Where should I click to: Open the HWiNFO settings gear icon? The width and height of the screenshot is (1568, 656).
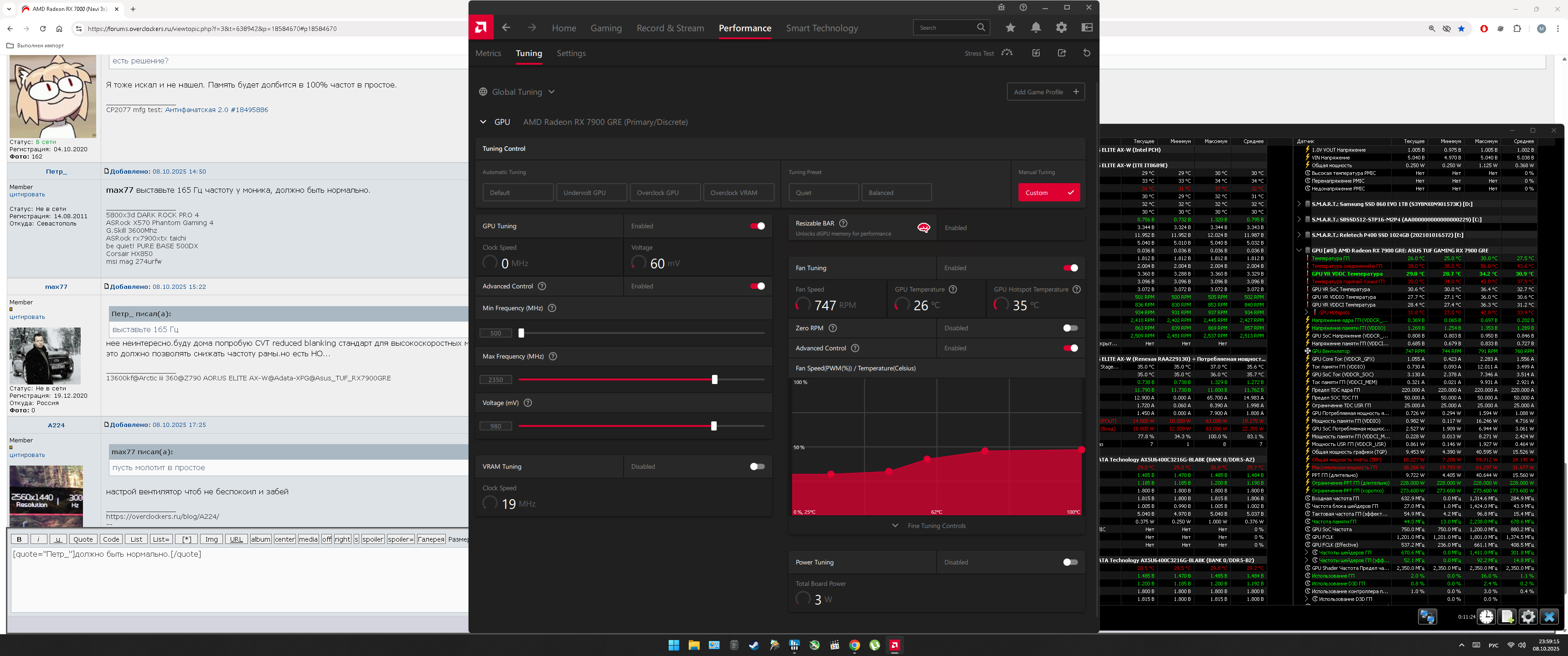click(x=1528, y=616)
